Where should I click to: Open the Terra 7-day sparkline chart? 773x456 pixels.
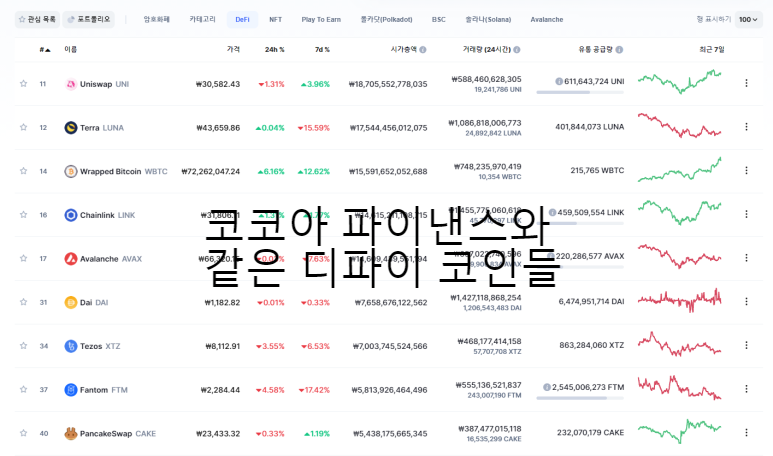679,126
